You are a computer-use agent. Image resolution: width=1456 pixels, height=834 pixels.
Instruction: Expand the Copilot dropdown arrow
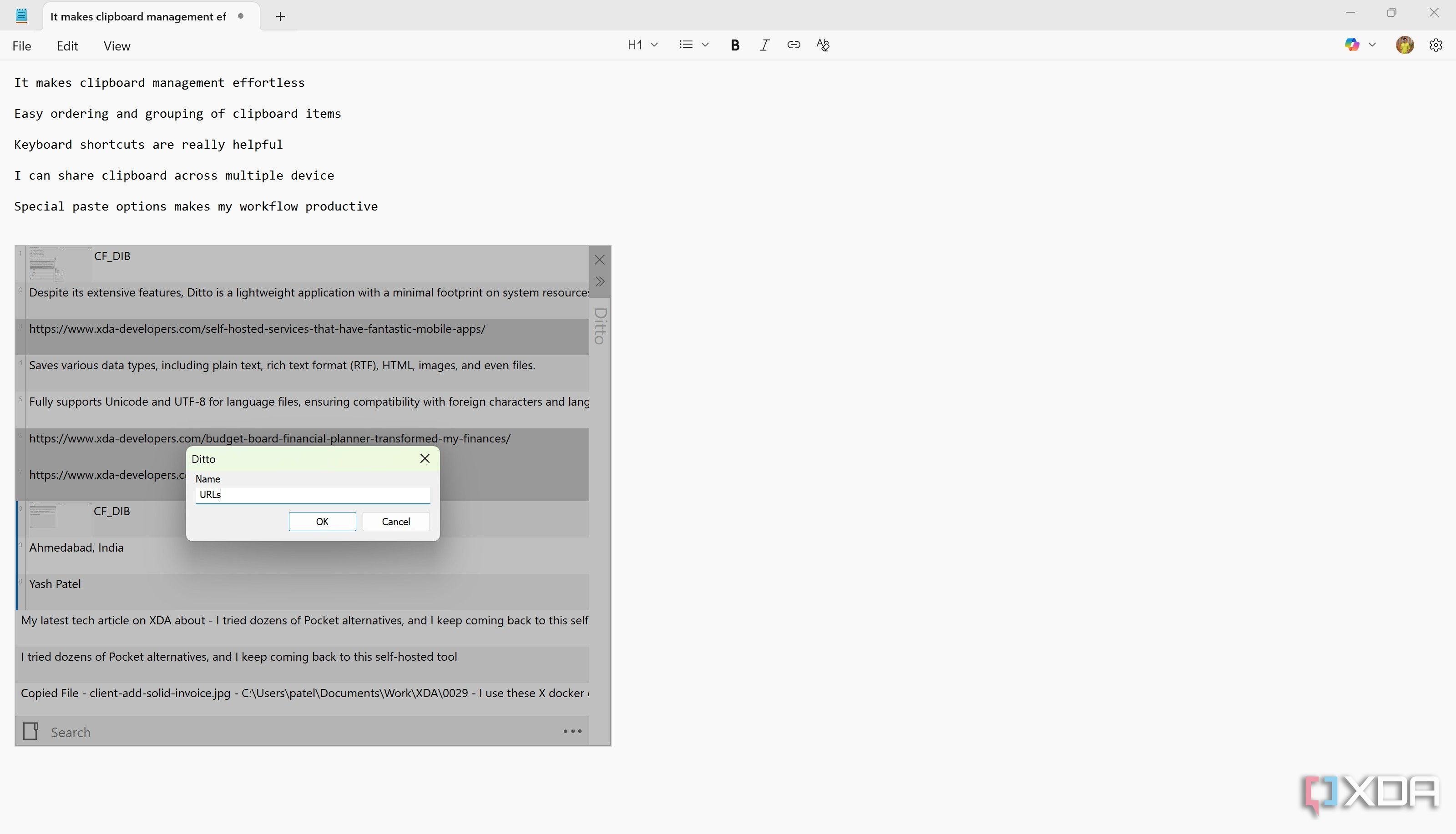pos(1372,45)
